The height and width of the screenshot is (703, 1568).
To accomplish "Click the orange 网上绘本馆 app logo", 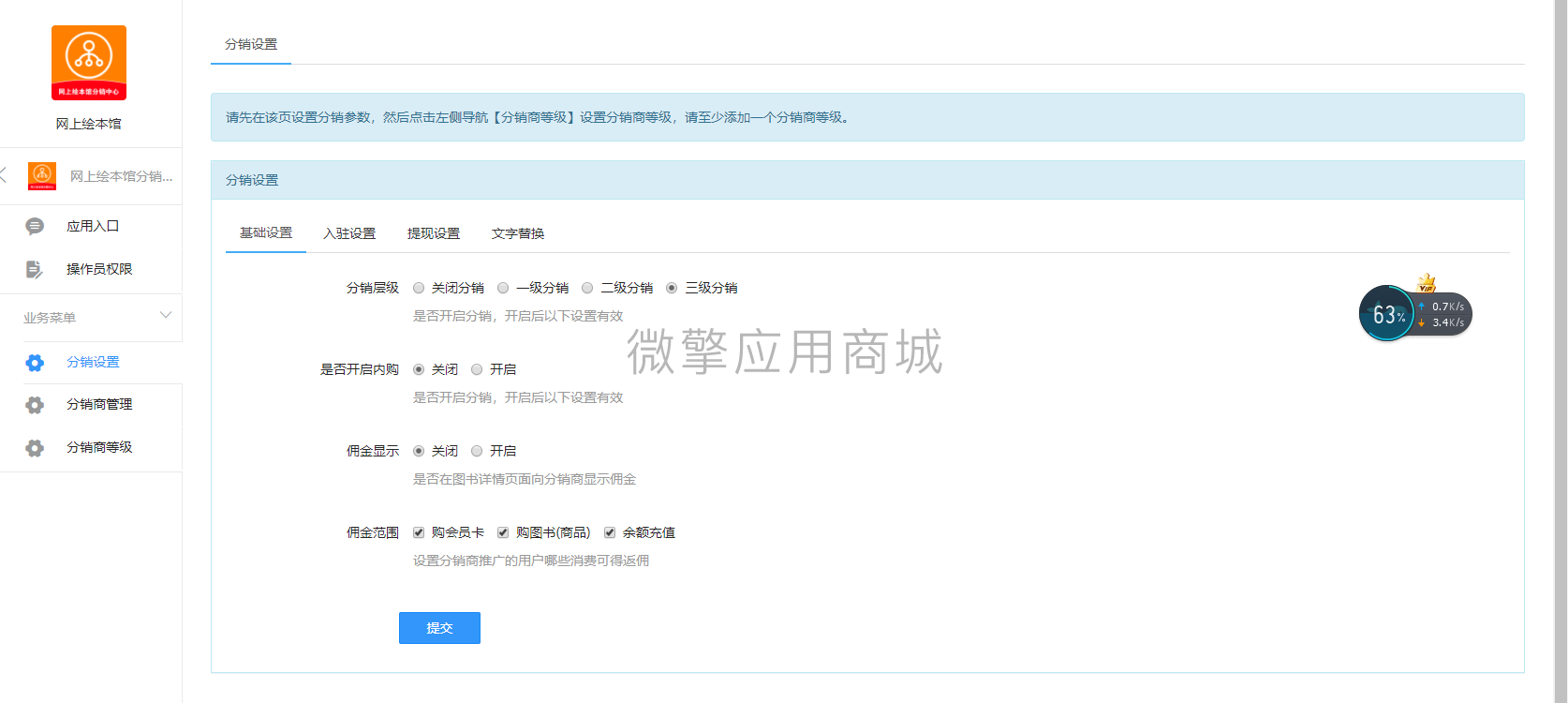I will (x=89, y=63).
